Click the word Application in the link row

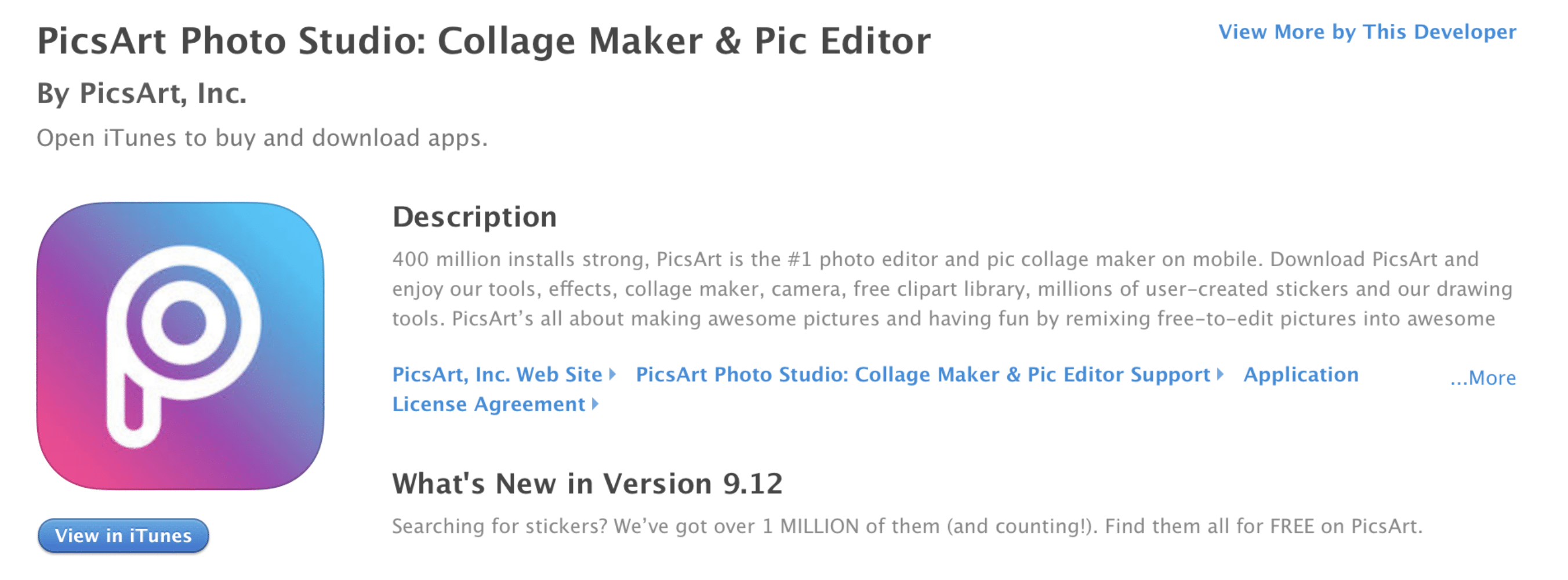pos(1301,374)
